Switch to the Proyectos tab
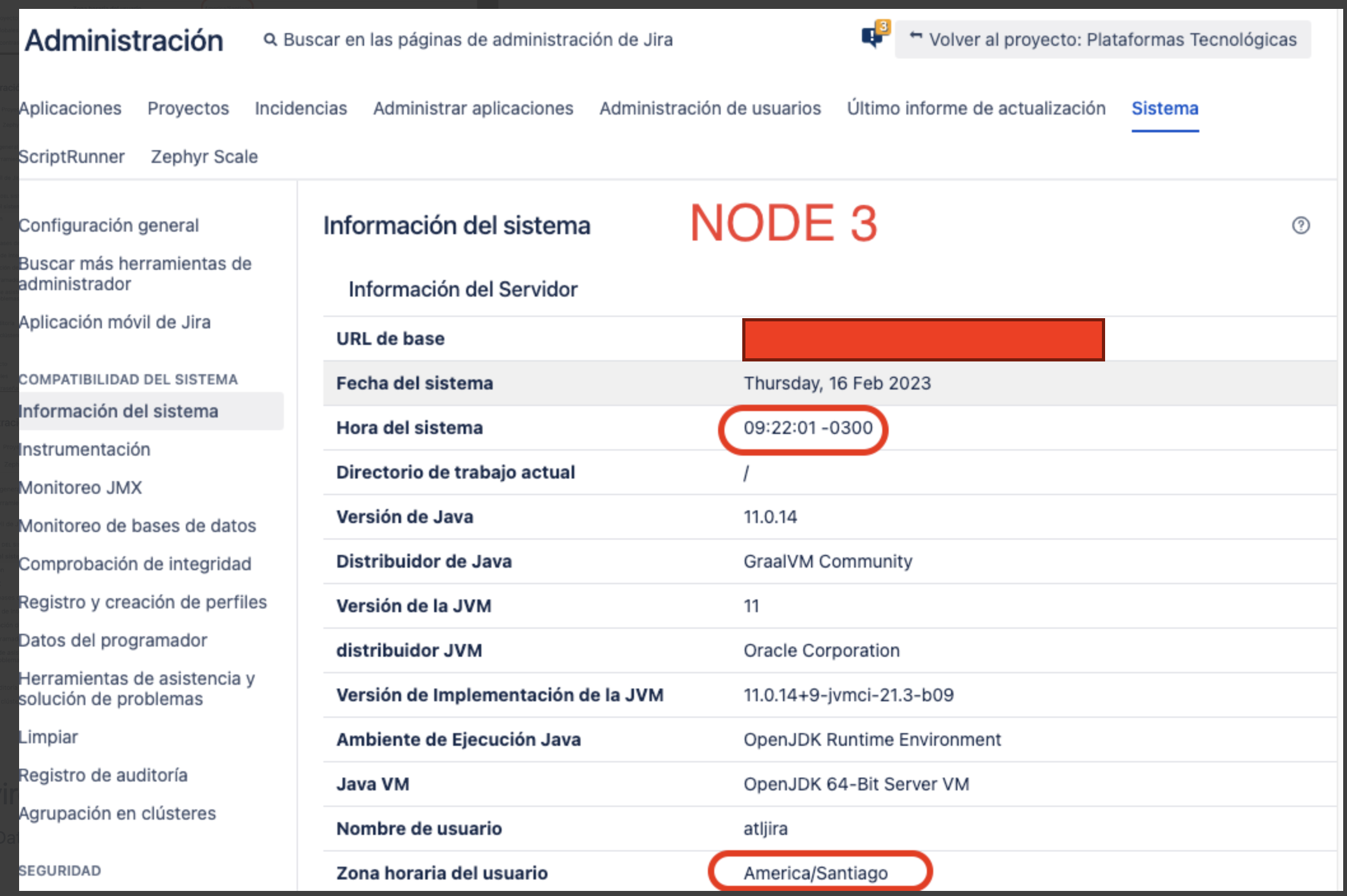Image resolution: width=1347 pixels, height=896 pixels. pos(188,108)
